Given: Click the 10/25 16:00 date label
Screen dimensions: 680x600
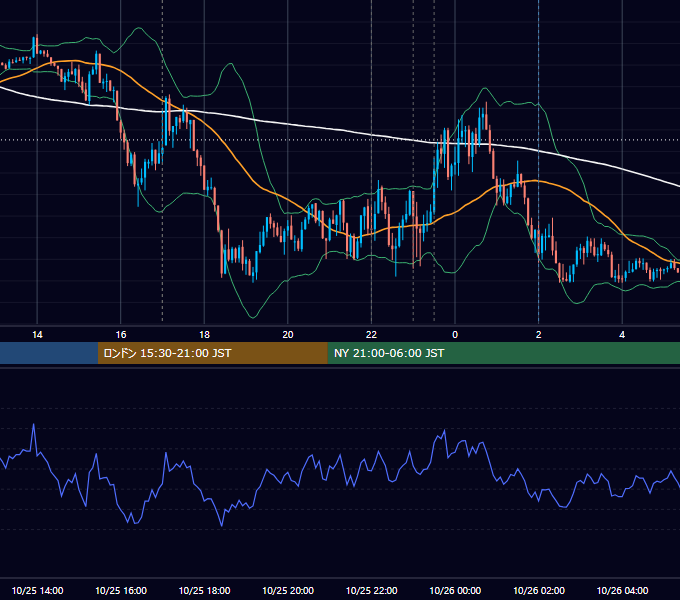Looking at the screenshot, I should (x=121, y=590).
